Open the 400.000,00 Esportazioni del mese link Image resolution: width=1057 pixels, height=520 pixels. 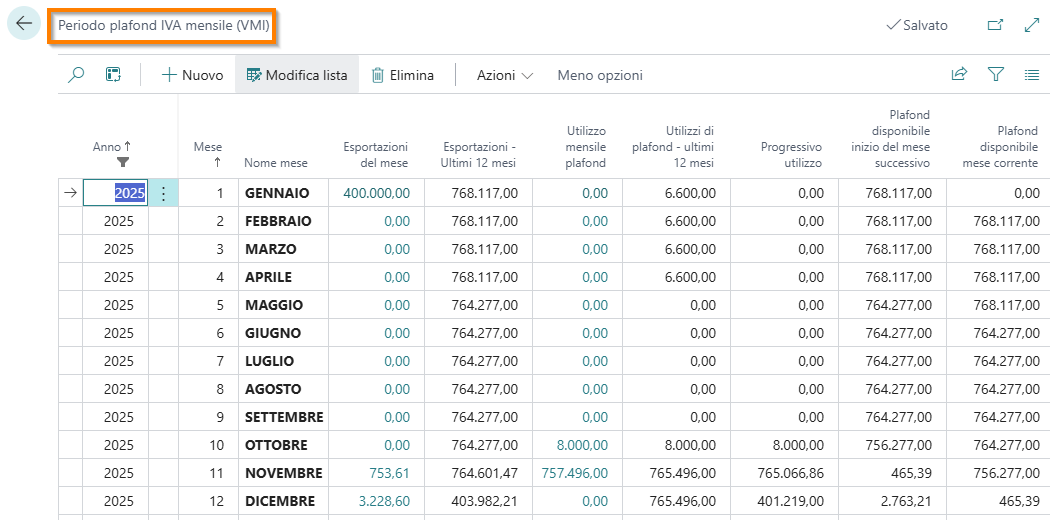[x=376, y=193]
